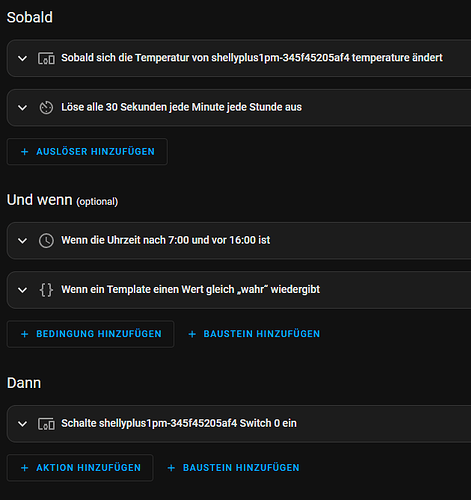Image resolution: width=471 pixels, height=500 pixels.
Task: Expand the 'Löse alle 30 Sekunden' trigger chevron
Action: [x=22, y=108]
